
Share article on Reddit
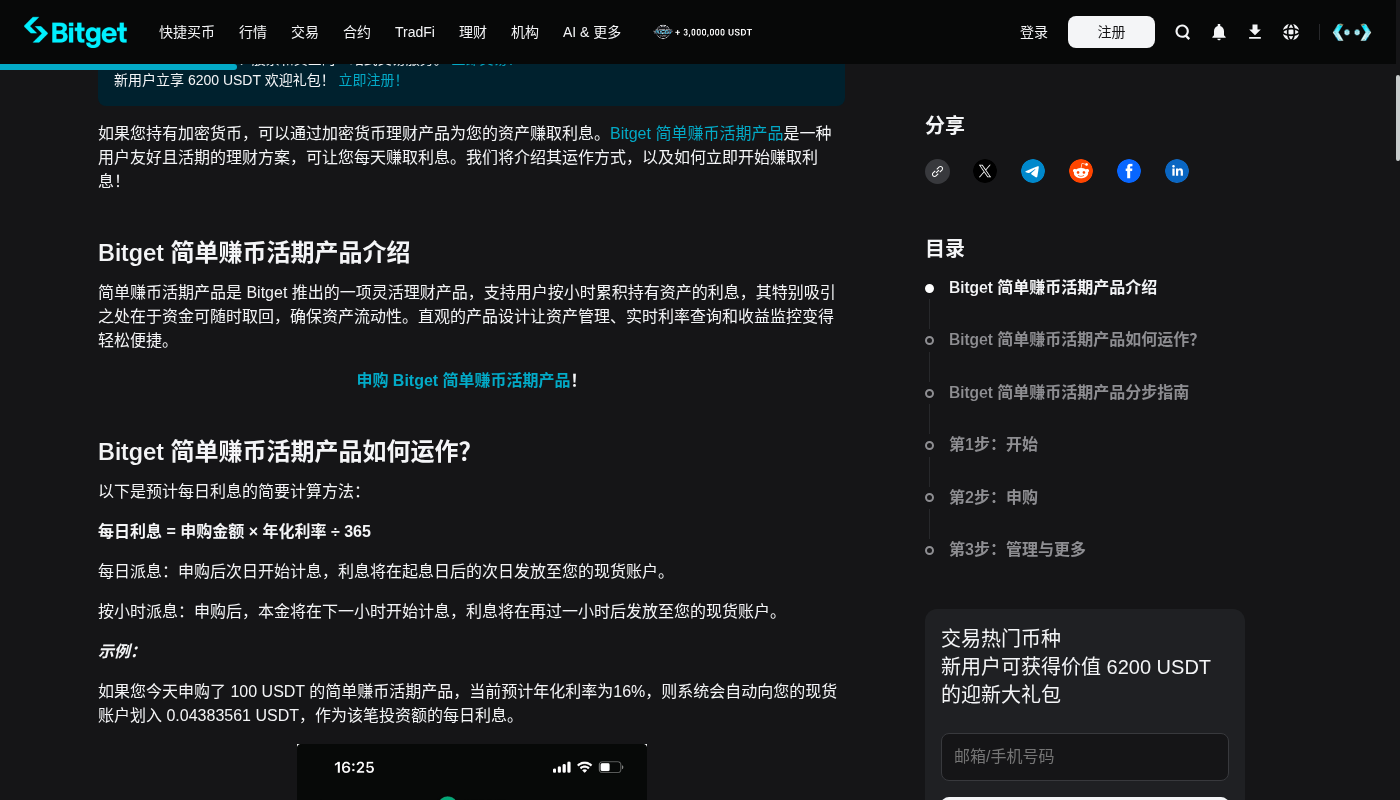click(1081, 171)
